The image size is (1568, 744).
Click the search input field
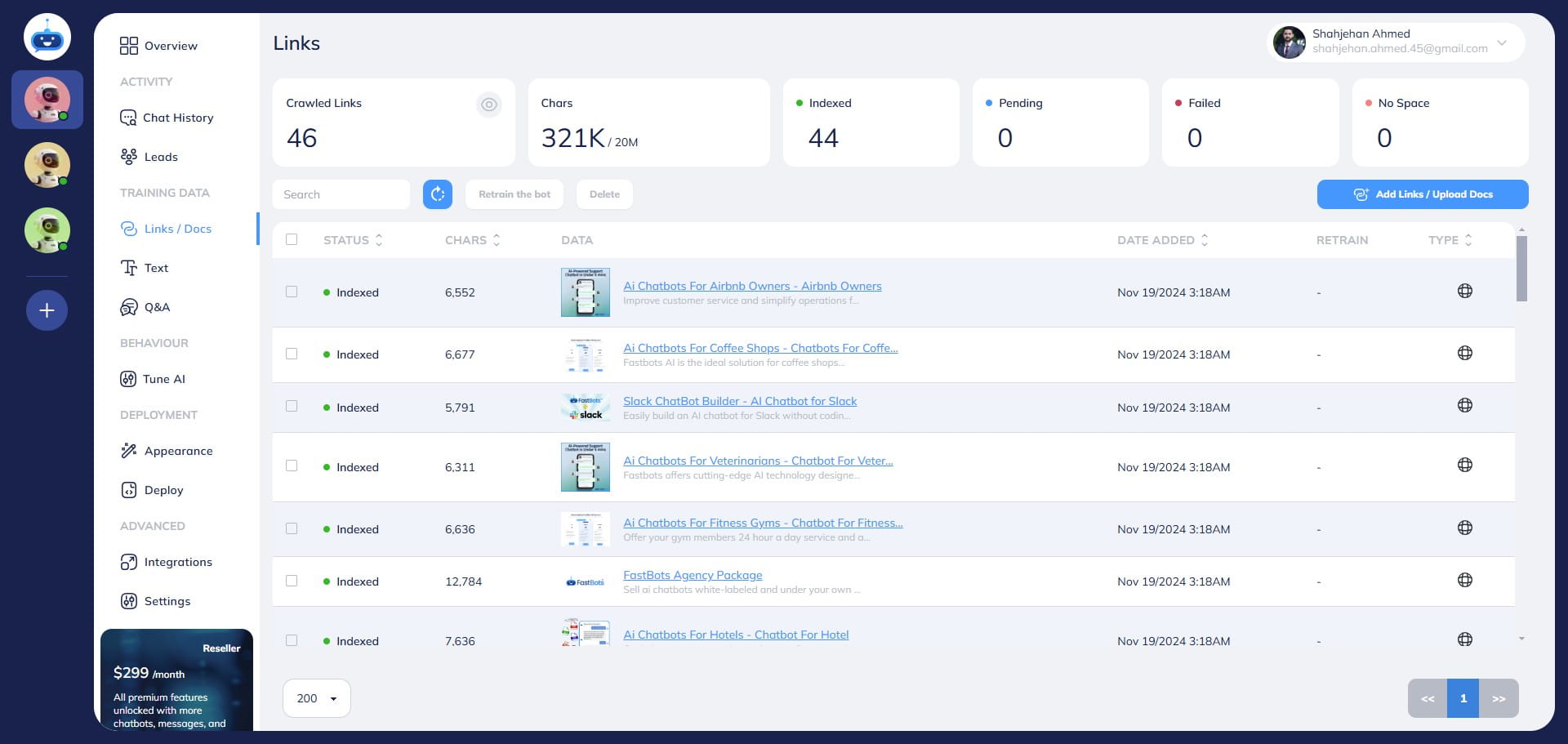click(341, 194)
